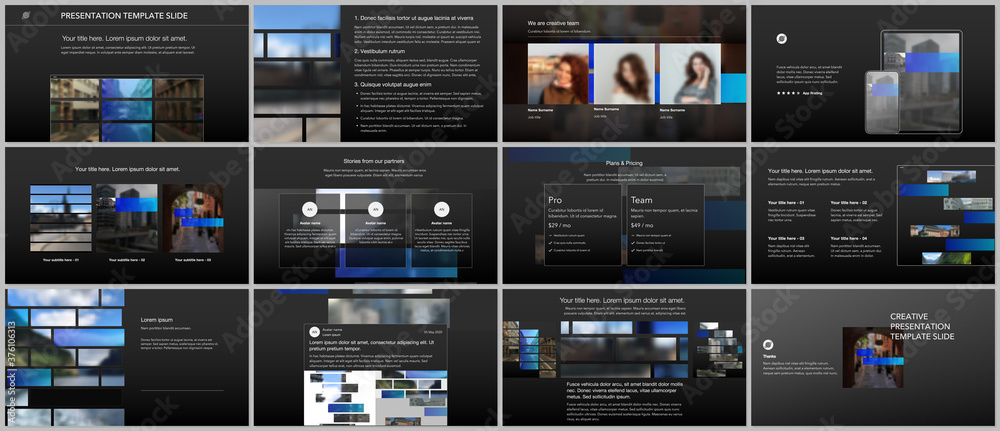Screen dimensions: 1000x431
Task: Select heading '1. Donec facilisis tortor ut augue lacinia'
Action: click(415, 19)
